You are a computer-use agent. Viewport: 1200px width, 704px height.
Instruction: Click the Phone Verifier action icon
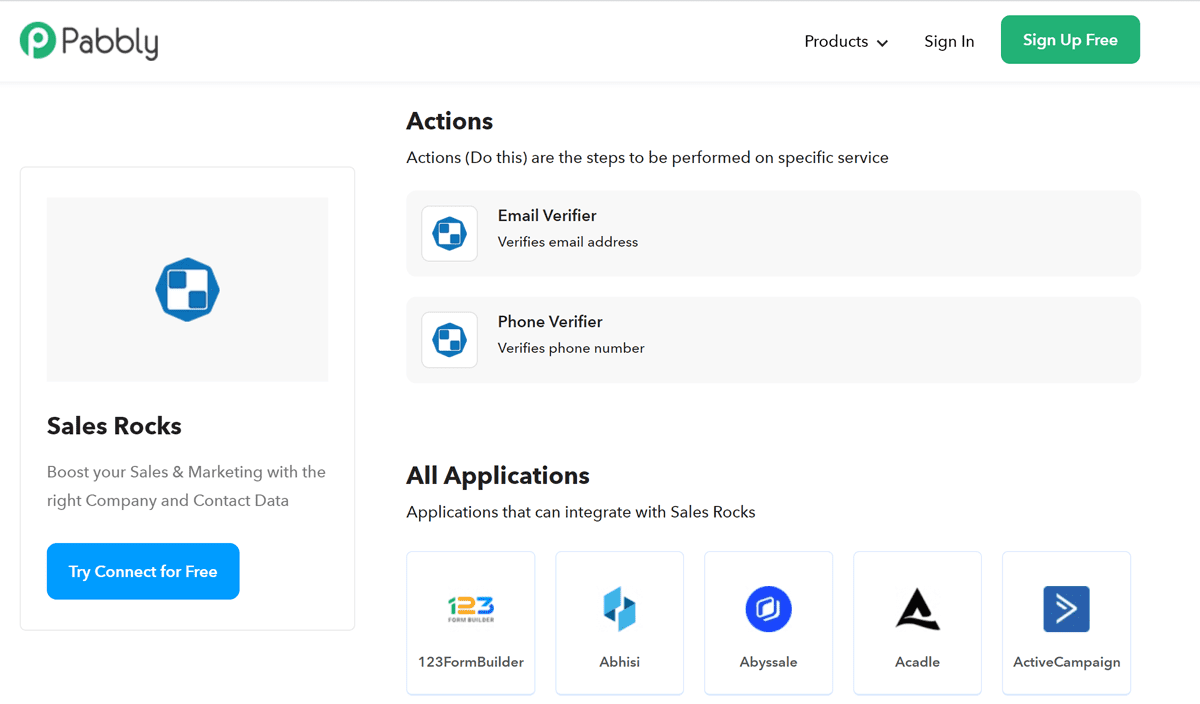pyautogui.click(x=449, y=340)
